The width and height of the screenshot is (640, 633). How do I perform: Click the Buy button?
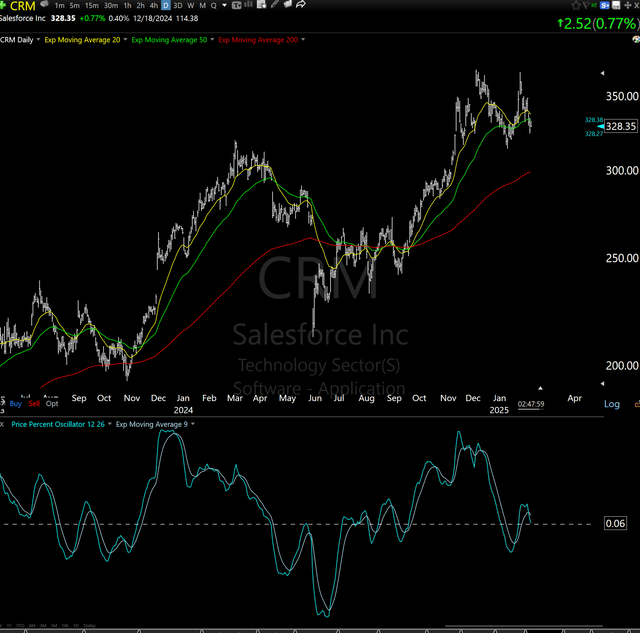[x=16, y=404]
